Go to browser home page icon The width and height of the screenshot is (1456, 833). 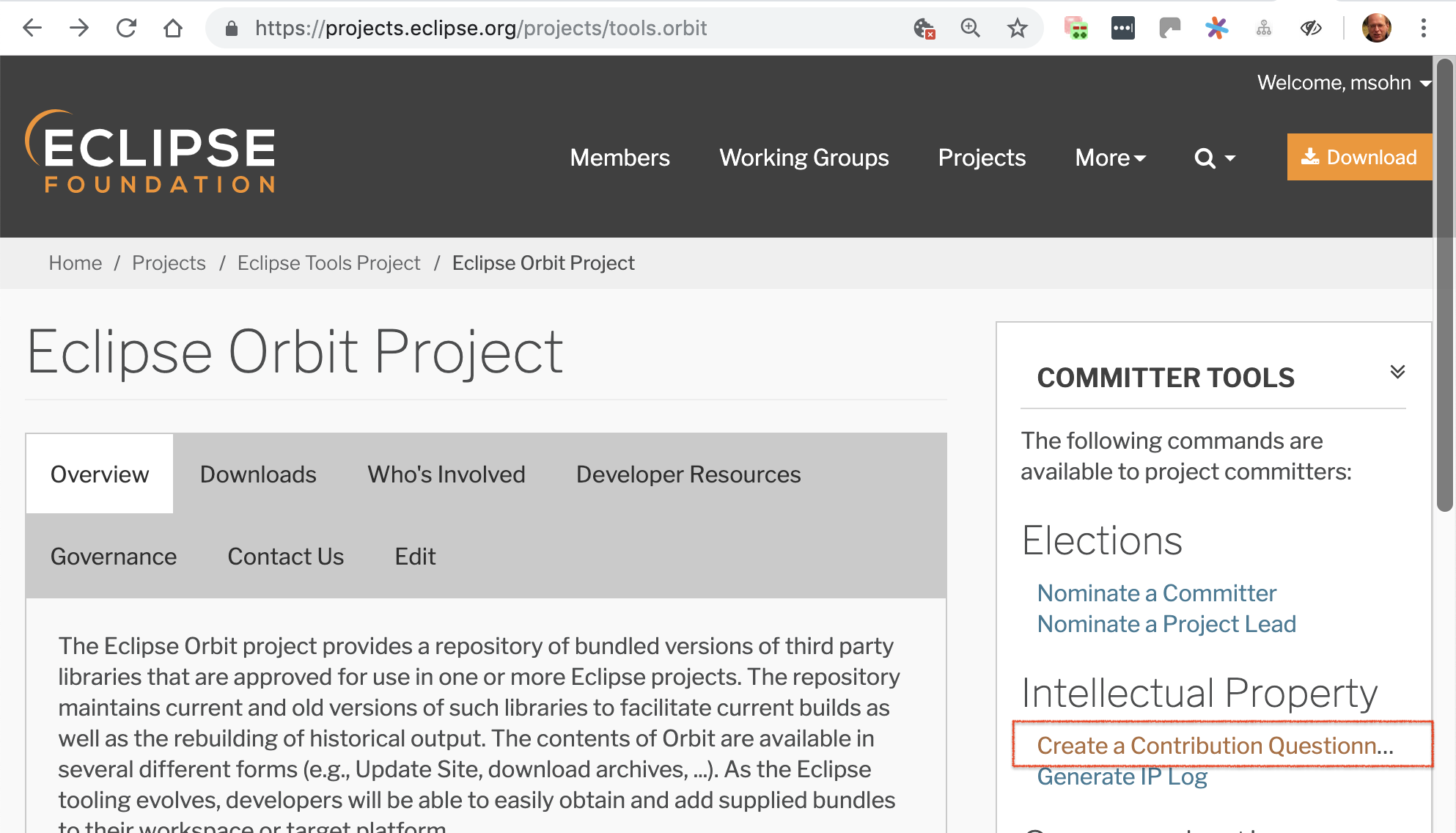coord(173,28)
